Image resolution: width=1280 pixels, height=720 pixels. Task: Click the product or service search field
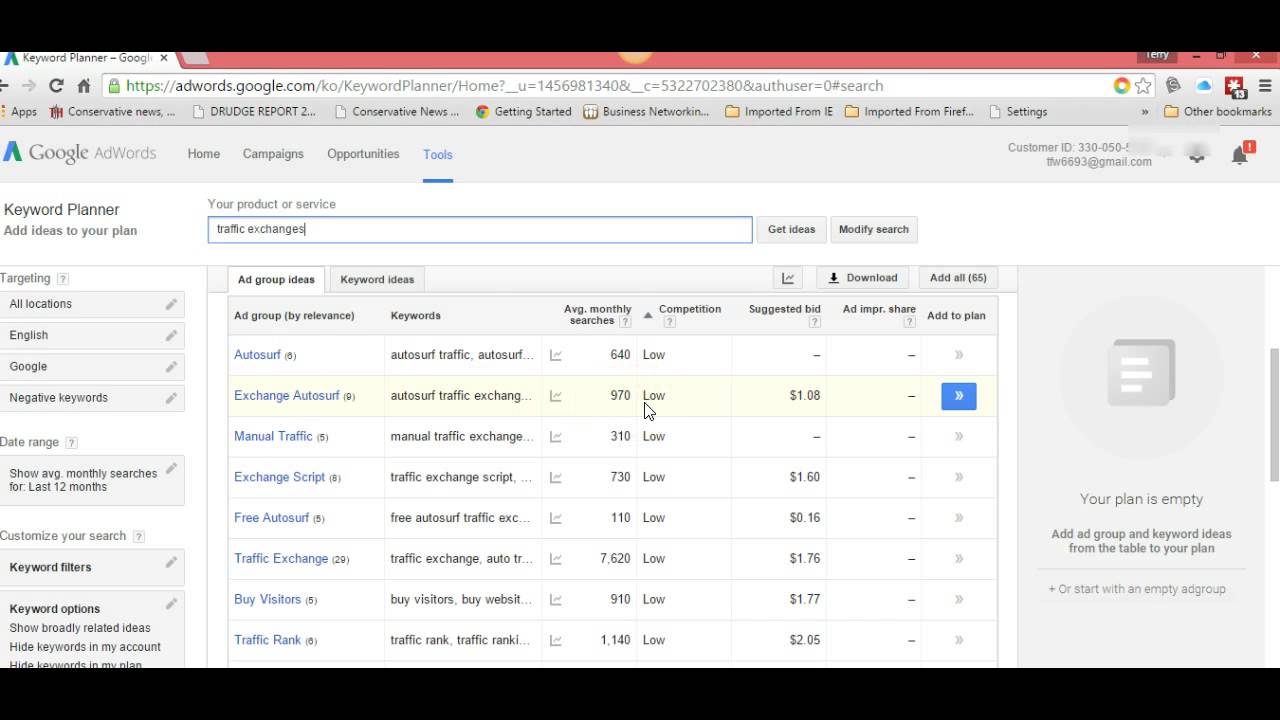480,229
